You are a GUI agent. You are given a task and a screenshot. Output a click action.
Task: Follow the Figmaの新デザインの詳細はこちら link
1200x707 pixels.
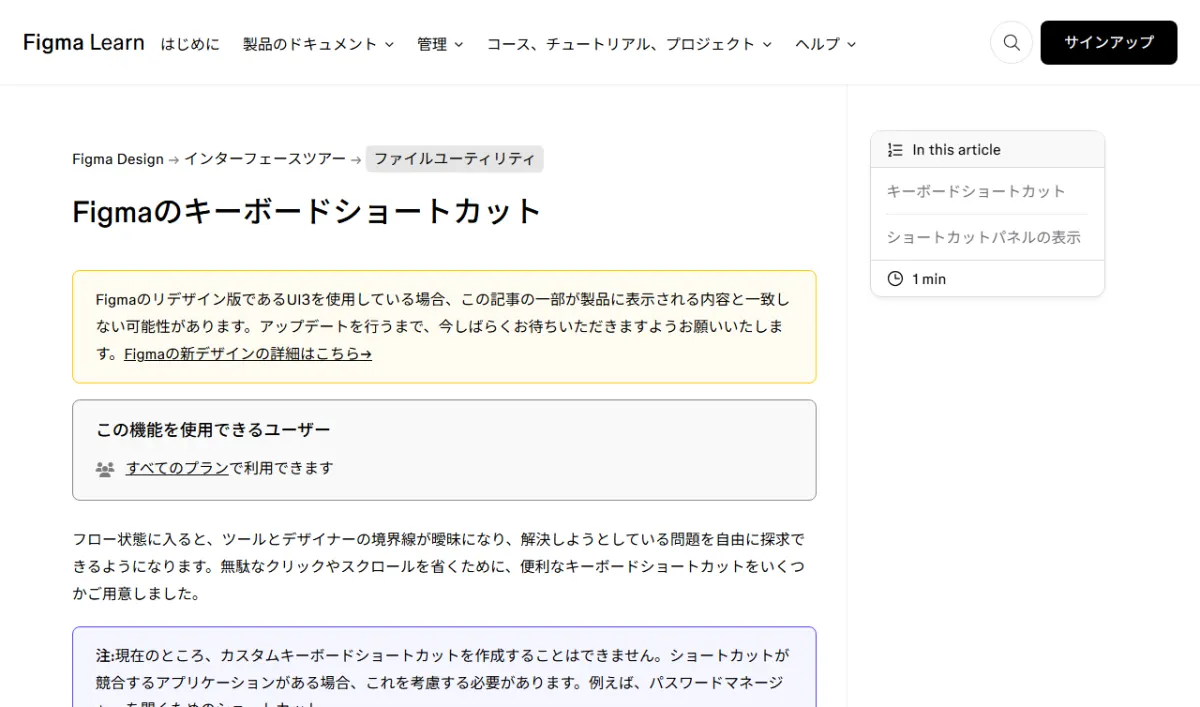click(248, 354)
